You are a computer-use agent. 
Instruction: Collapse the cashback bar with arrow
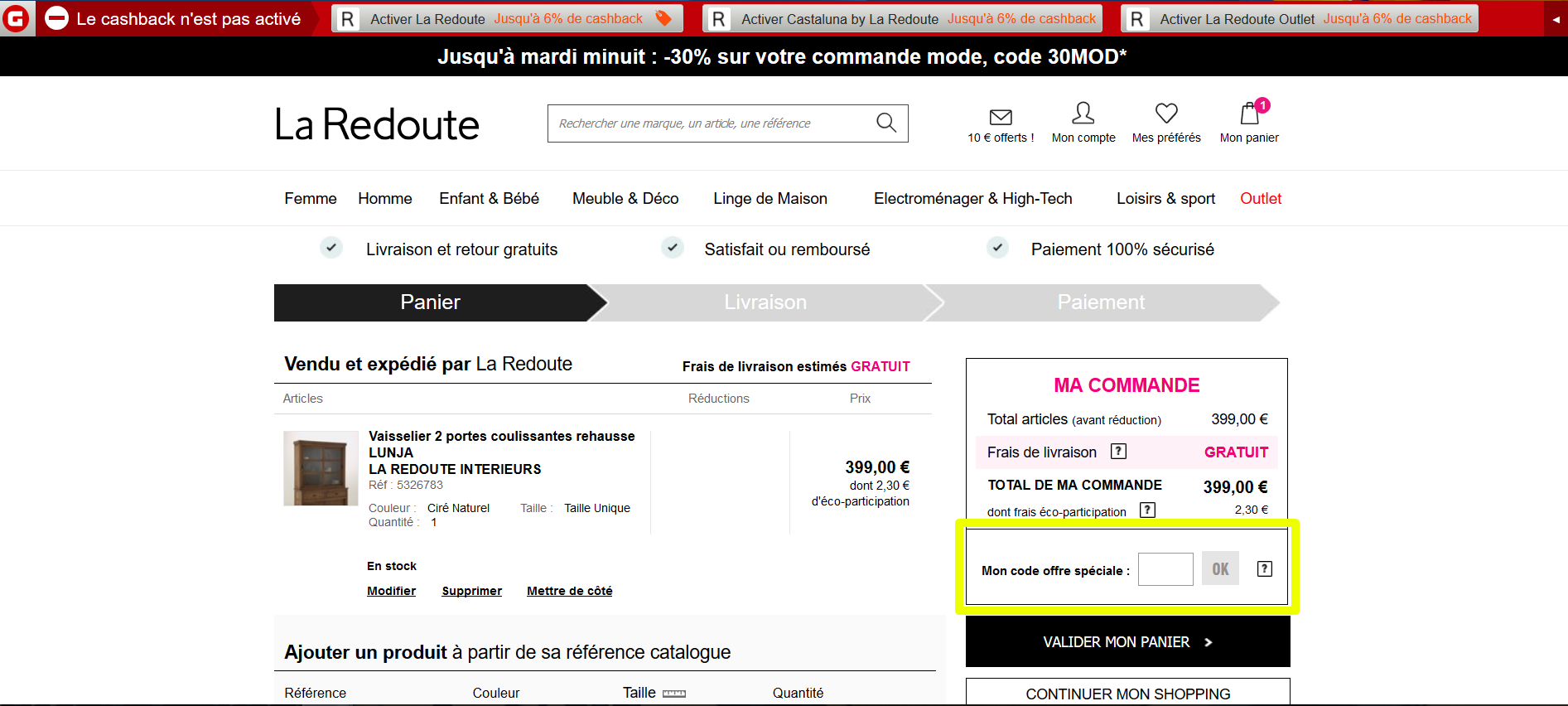tap(1556, 19)
